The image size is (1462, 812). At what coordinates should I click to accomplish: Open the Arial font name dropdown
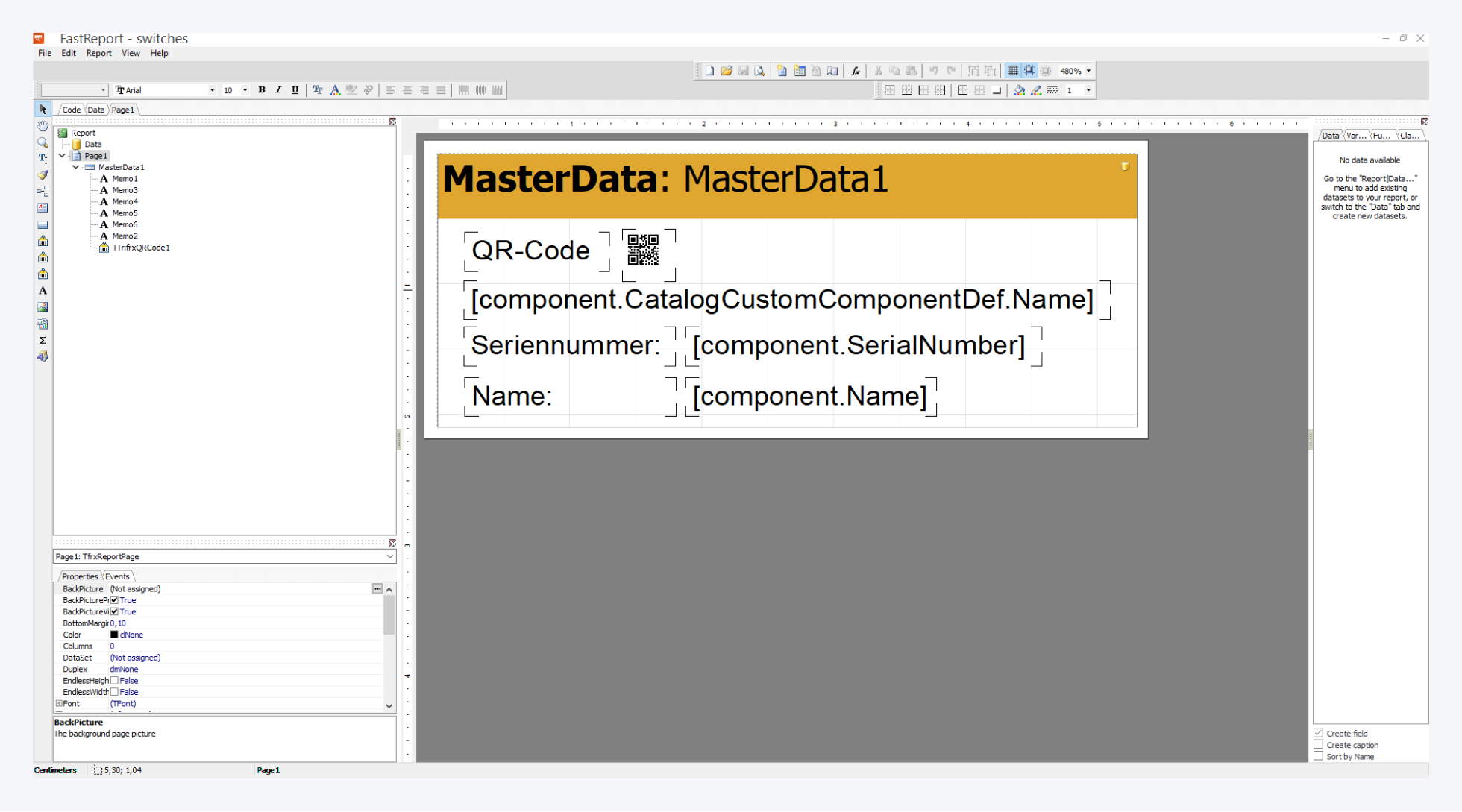[212, 90]
